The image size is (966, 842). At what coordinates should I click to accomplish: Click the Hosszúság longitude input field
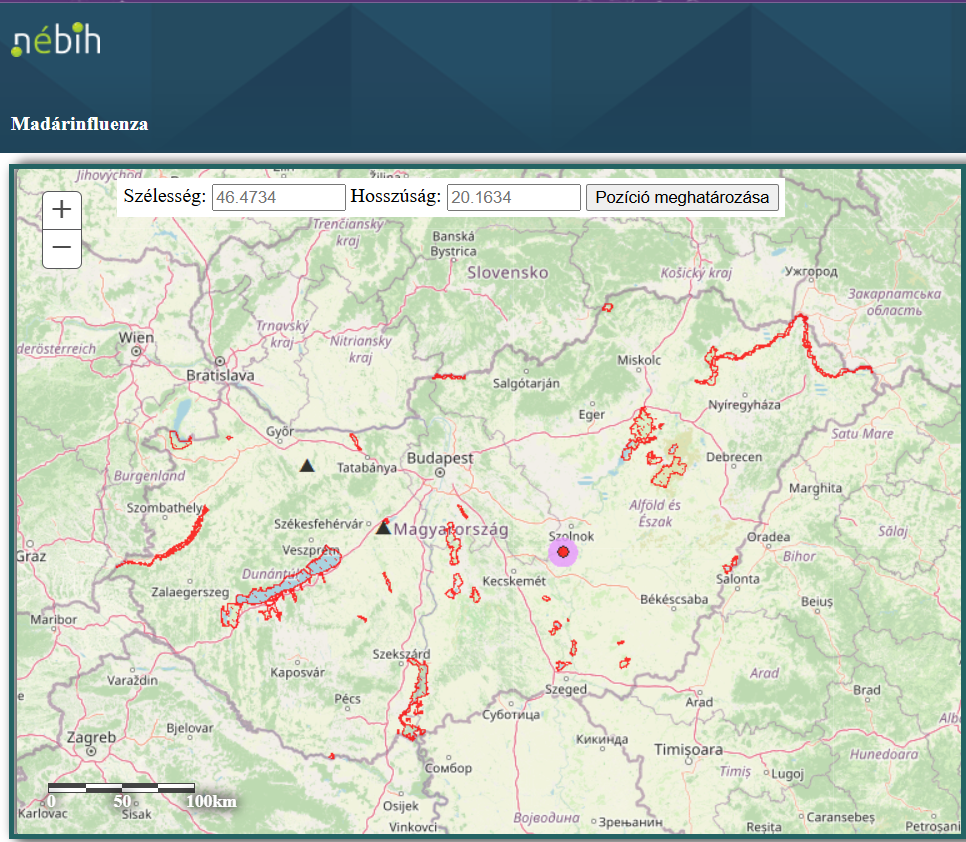pos(513,197)
